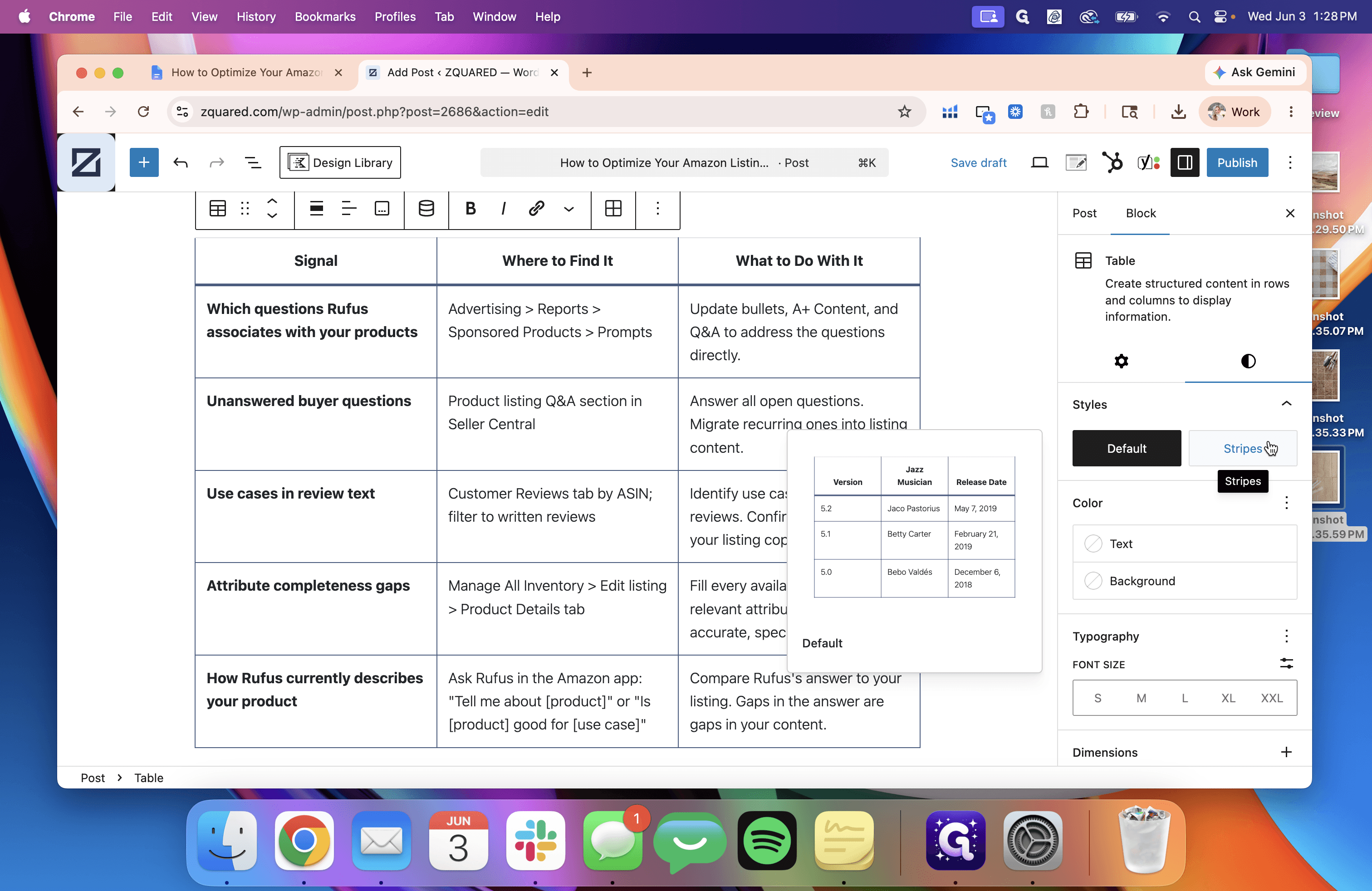Image resolution: width=1372 pixels, height=891 pixels.
Task: Undo the last edit
Action: tap(181, 162)
